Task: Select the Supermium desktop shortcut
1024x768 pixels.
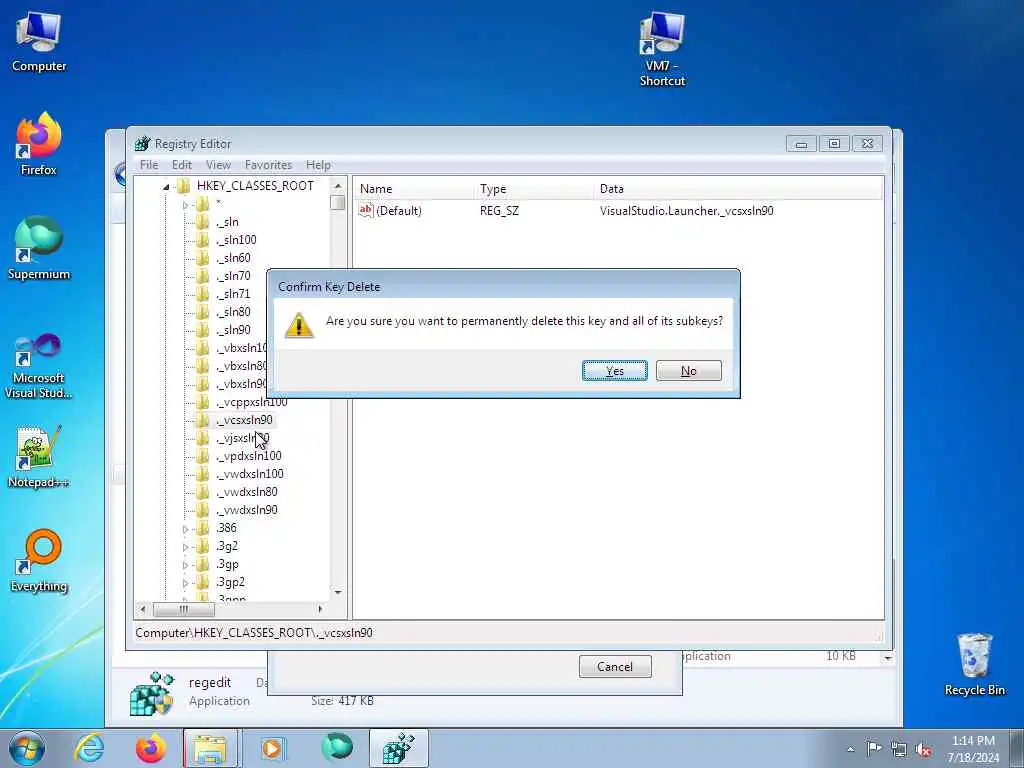Action: pyautogui.click(x=39, y=248)
